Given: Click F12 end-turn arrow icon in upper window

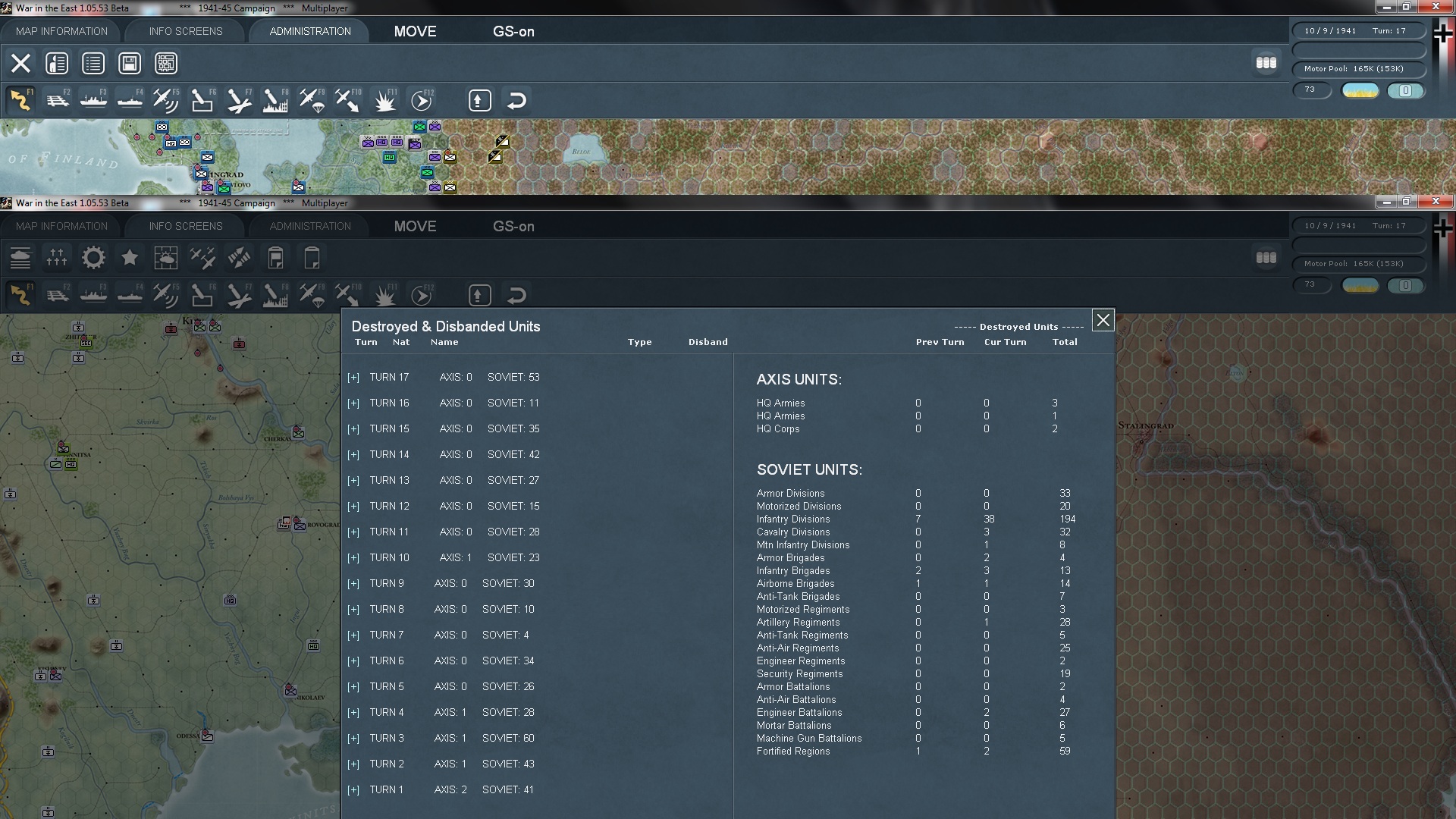Looking at the screenshot, I should tap(422, 100).
